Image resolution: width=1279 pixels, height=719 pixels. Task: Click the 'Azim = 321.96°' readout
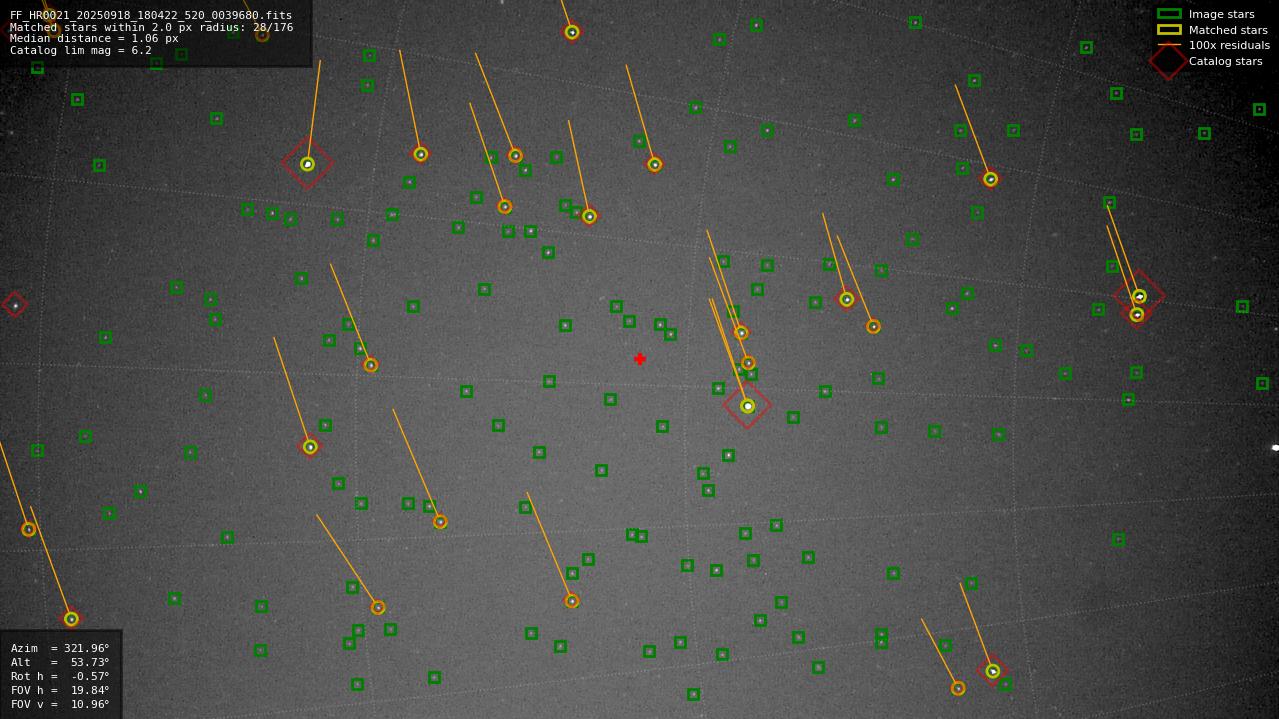click(60, 648)
